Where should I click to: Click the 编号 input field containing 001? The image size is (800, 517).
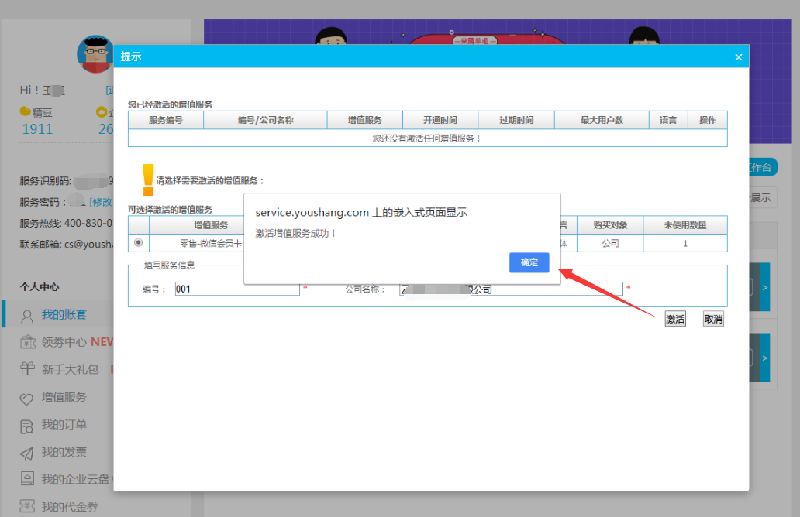tap(237, 289)
